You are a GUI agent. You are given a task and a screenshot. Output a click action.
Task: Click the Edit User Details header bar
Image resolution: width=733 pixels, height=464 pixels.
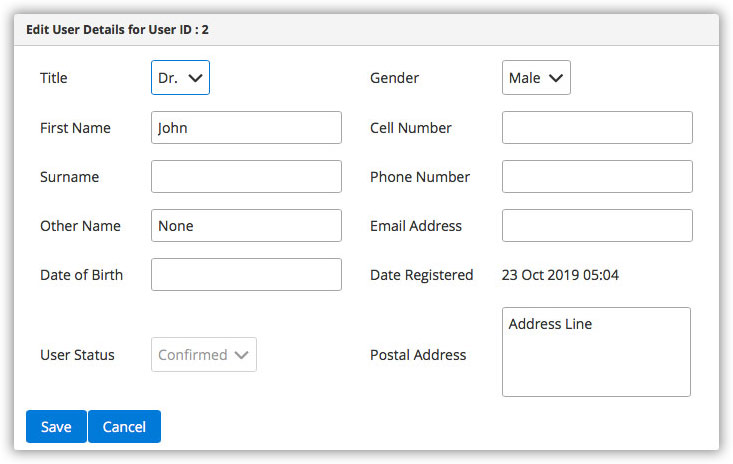(366, 30)
